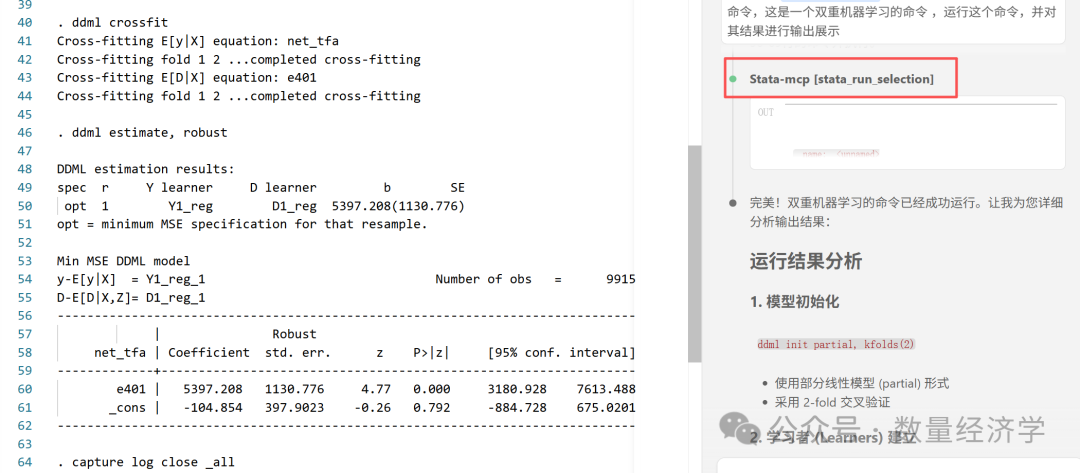Viewport: 1080px width, 473px height.
Task: Expand the Stata-mcp stata_run_selection tool call
Action: coord(841,79)
